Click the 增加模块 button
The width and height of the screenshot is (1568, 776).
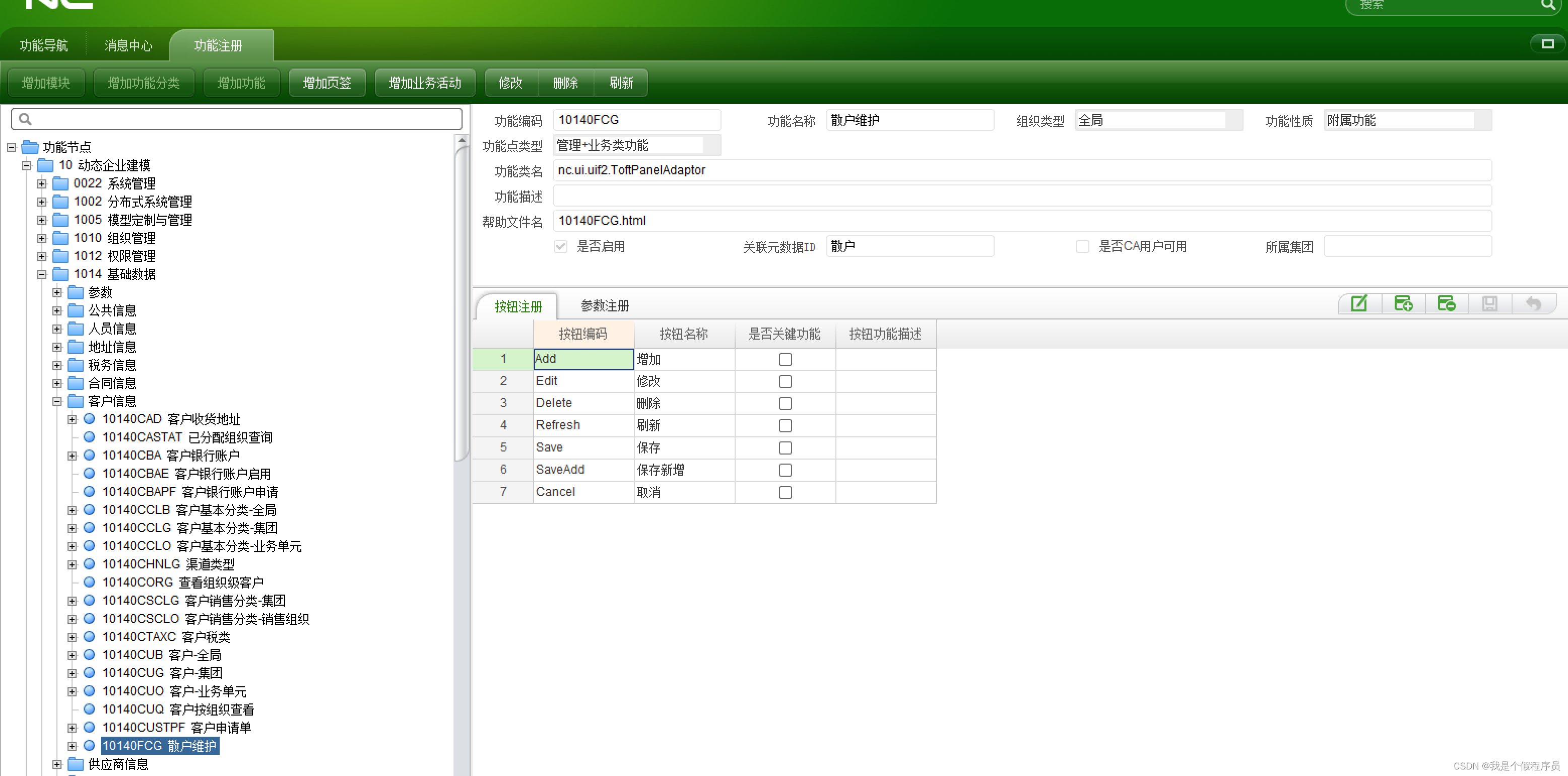click(x=46, y=82)
